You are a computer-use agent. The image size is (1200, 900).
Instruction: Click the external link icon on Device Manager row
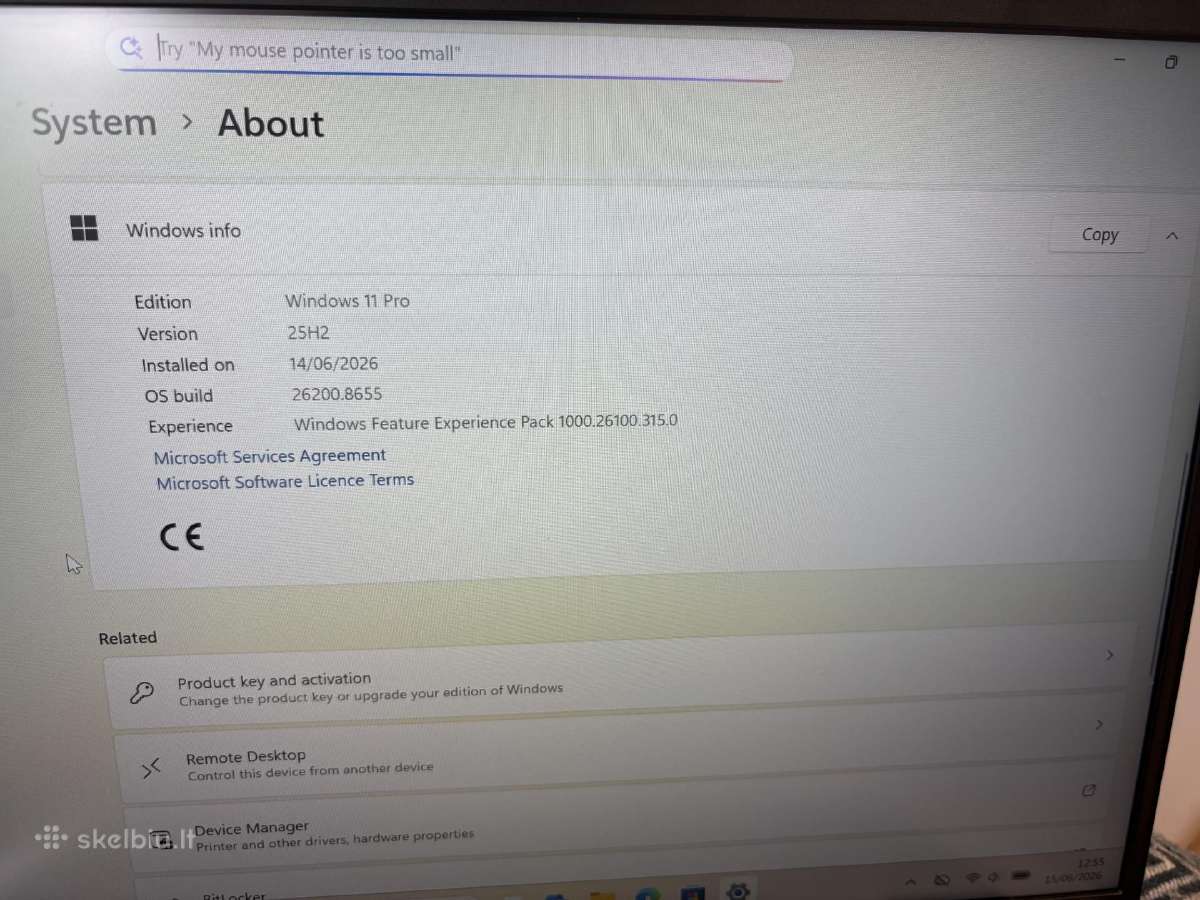(x=1089, y=790)
